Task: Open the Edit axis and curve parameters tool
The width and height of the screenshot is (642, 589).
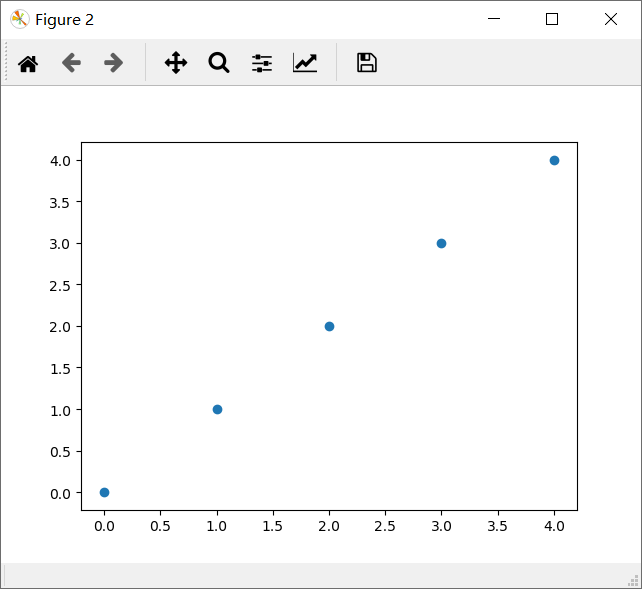Action: (x=305, y=63)
